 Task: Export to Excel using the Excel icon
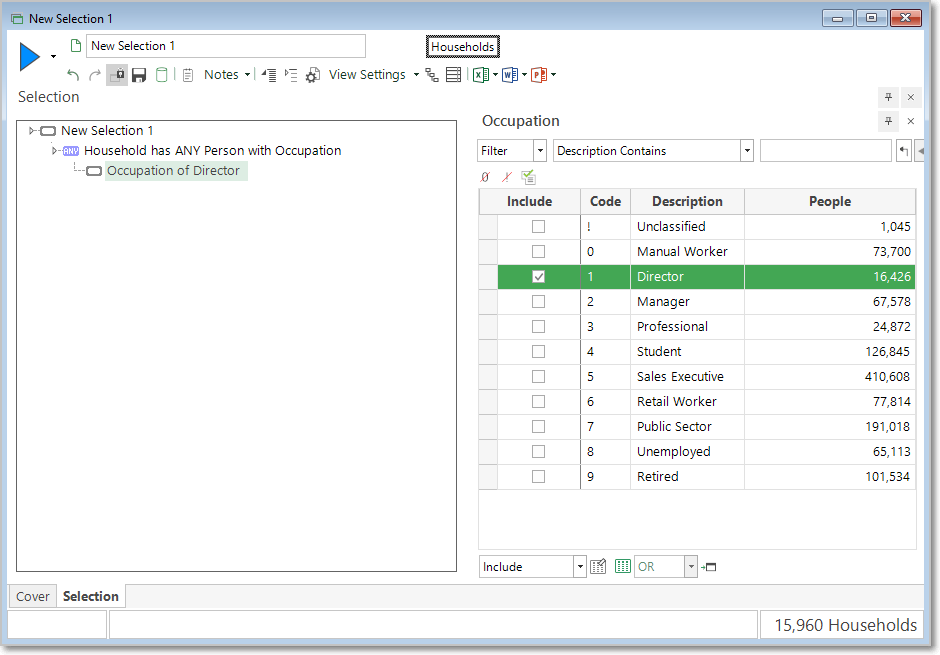[480, 75]
